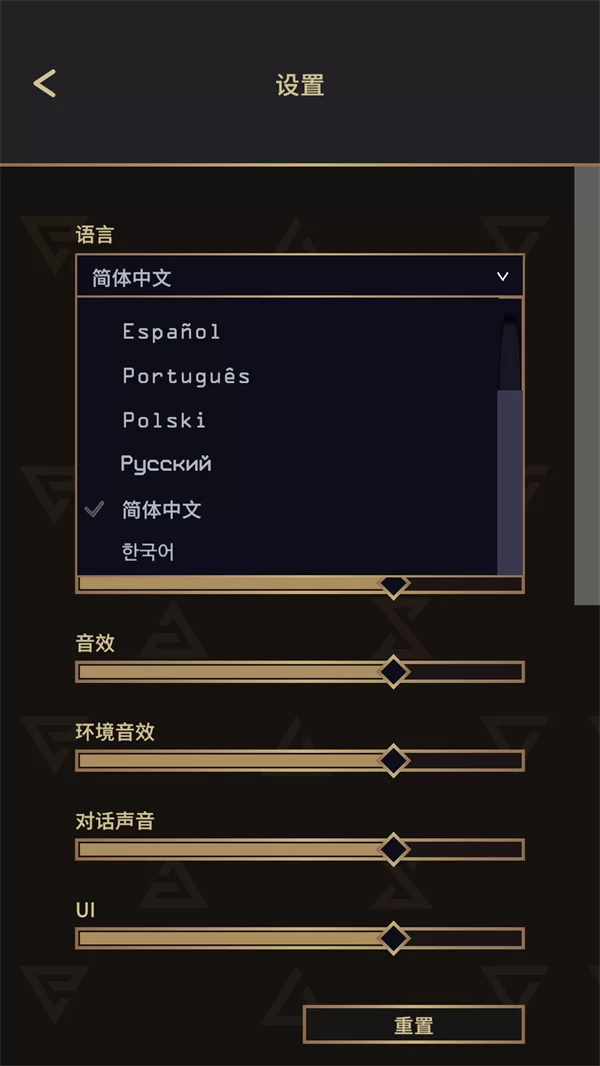Click the checkmark beside 简体中文

coord(95,510)
